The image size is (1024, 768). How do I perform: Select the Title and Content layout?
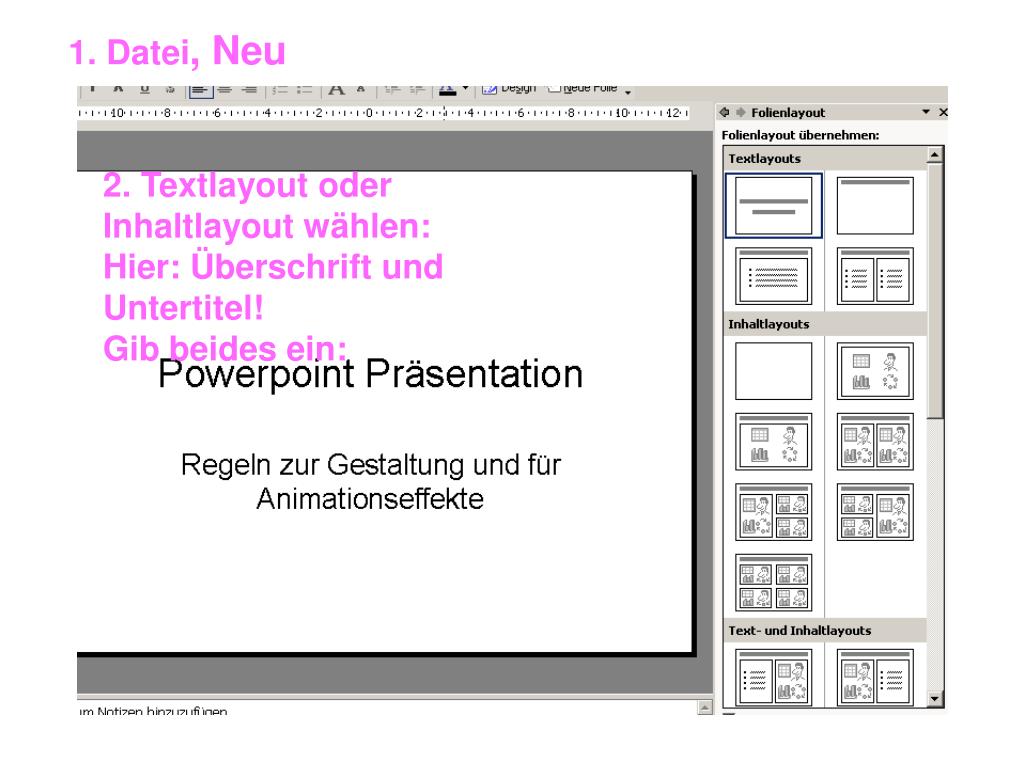tap(773, 441)
